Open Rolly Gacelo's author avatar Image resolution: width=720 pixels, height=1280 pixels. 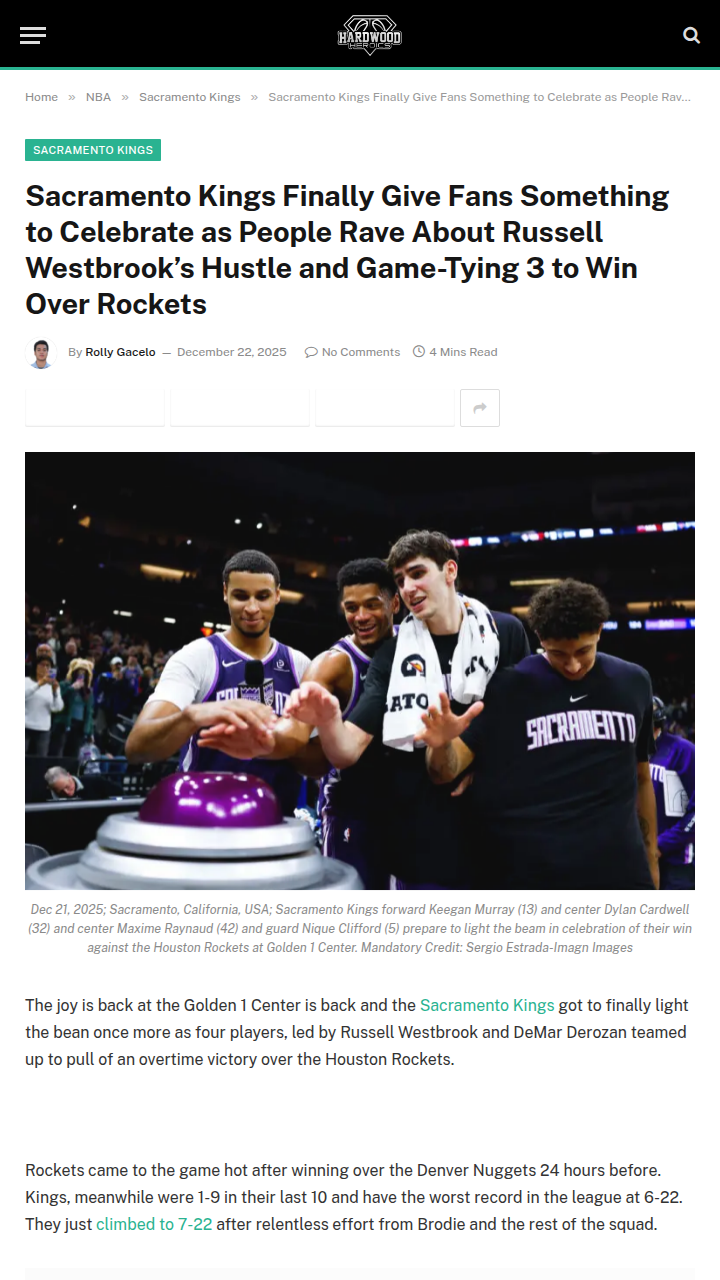[x=41, y=353]
